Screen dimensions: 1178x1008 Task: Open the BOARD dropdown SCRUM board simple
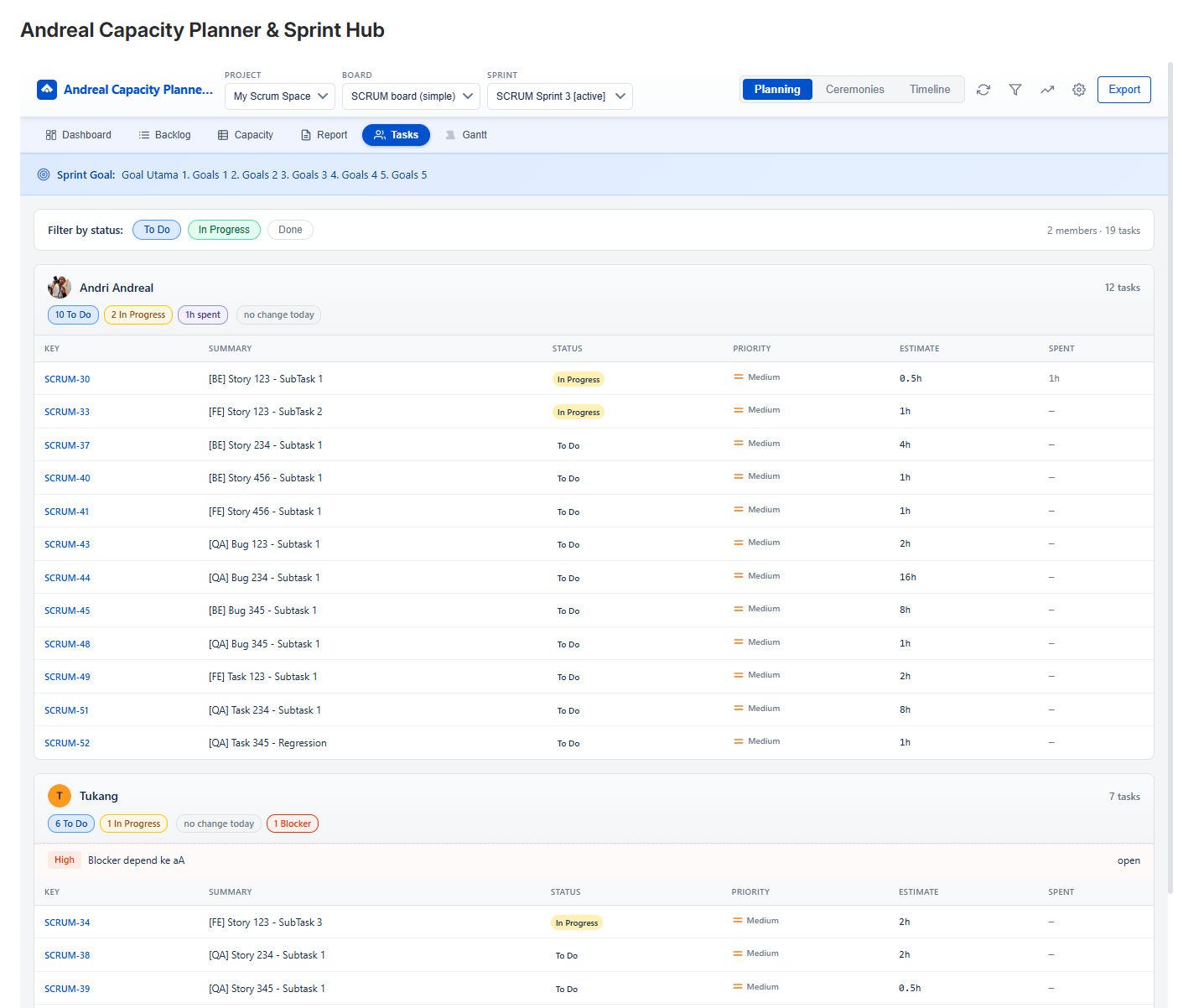411,96
